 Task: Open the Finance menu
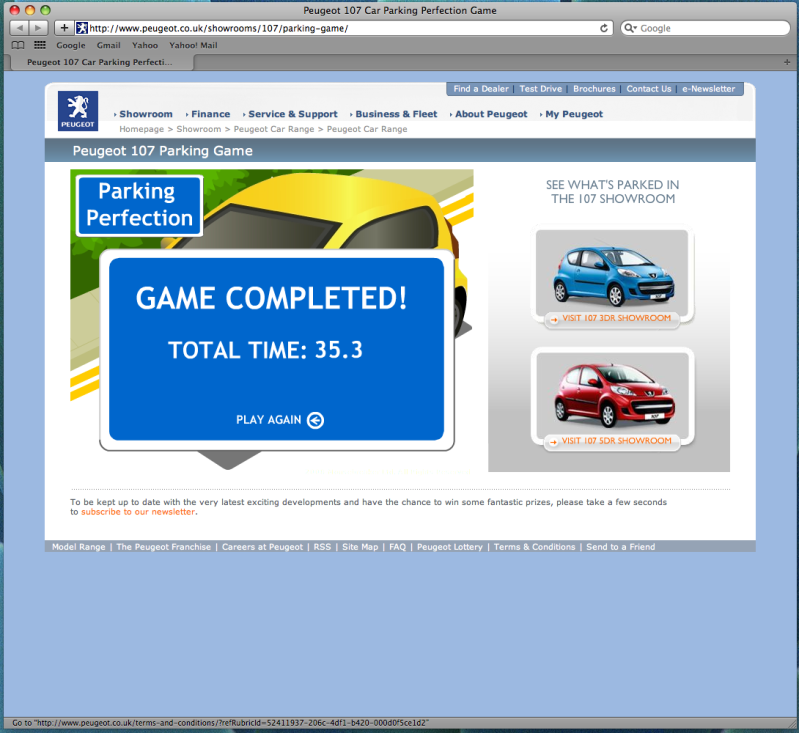tap(210, 114)
